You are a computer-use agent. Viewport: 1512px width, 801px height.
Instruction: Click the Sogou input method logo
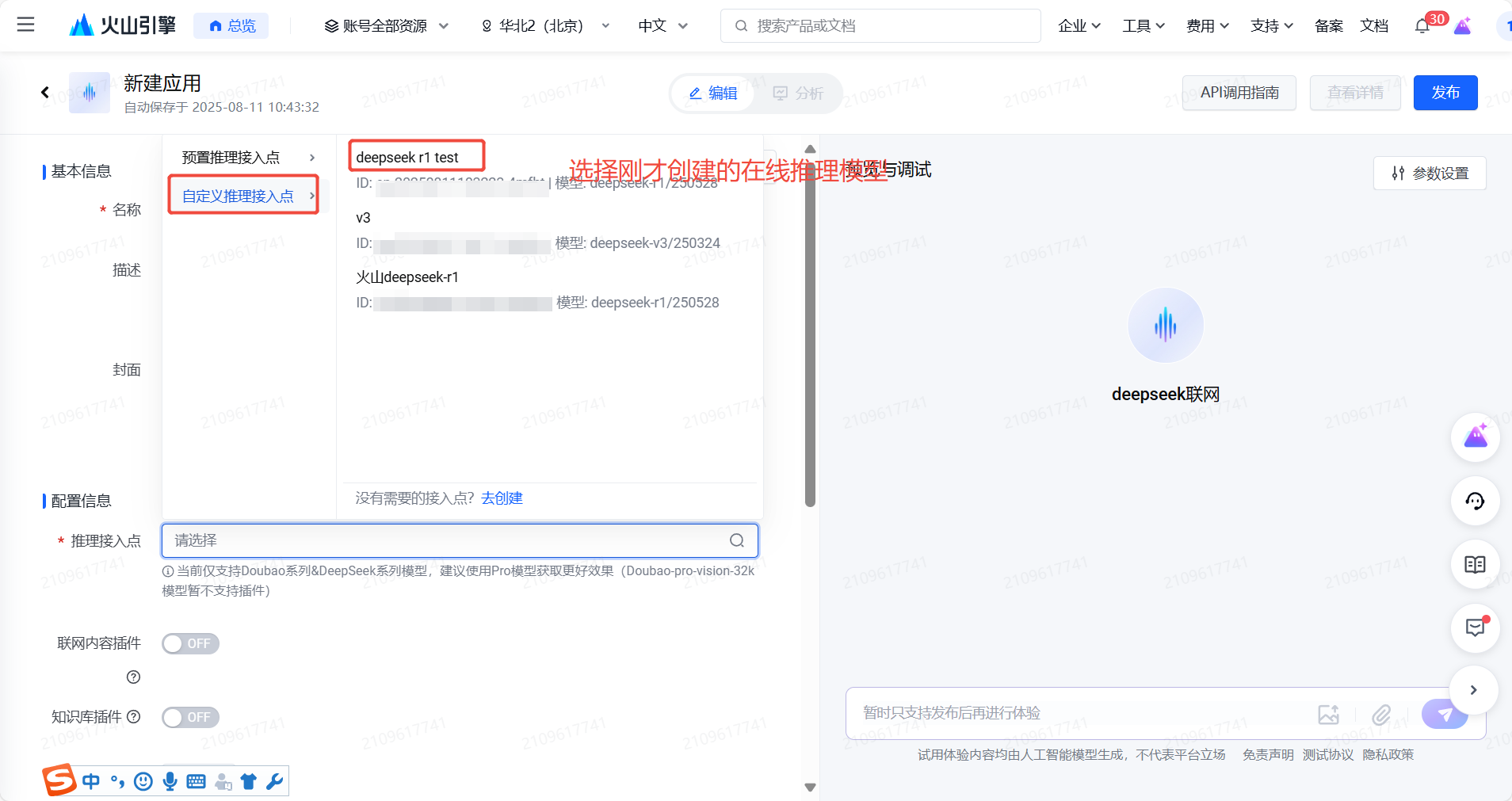(x=59, y=780)
